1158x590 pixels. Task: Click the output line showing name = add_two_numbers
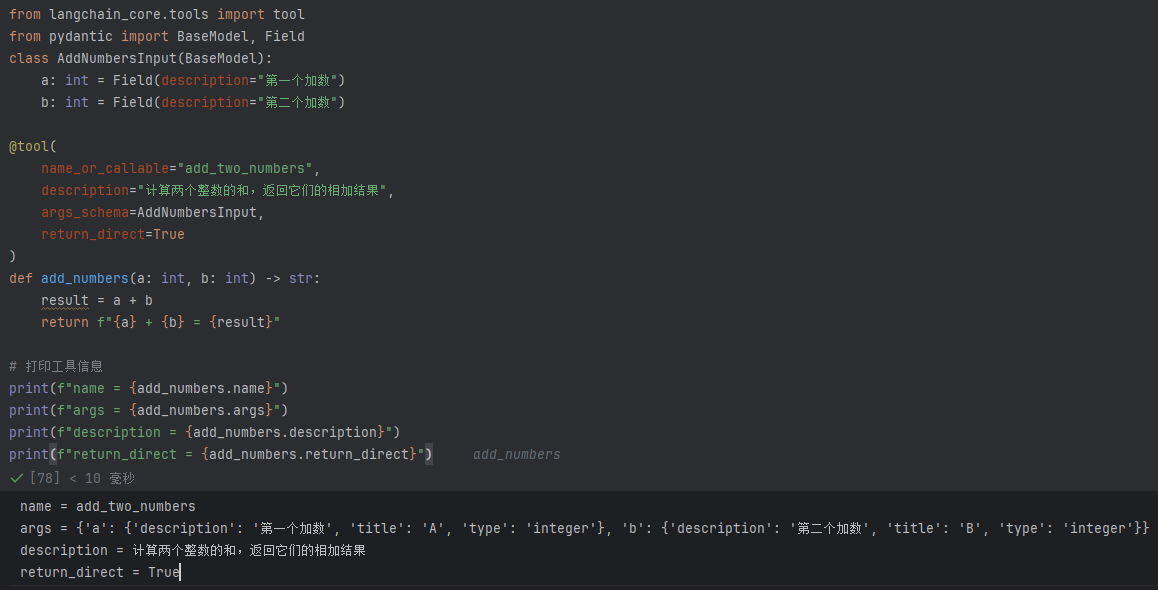pyautogui.click(x=108, y=506)
